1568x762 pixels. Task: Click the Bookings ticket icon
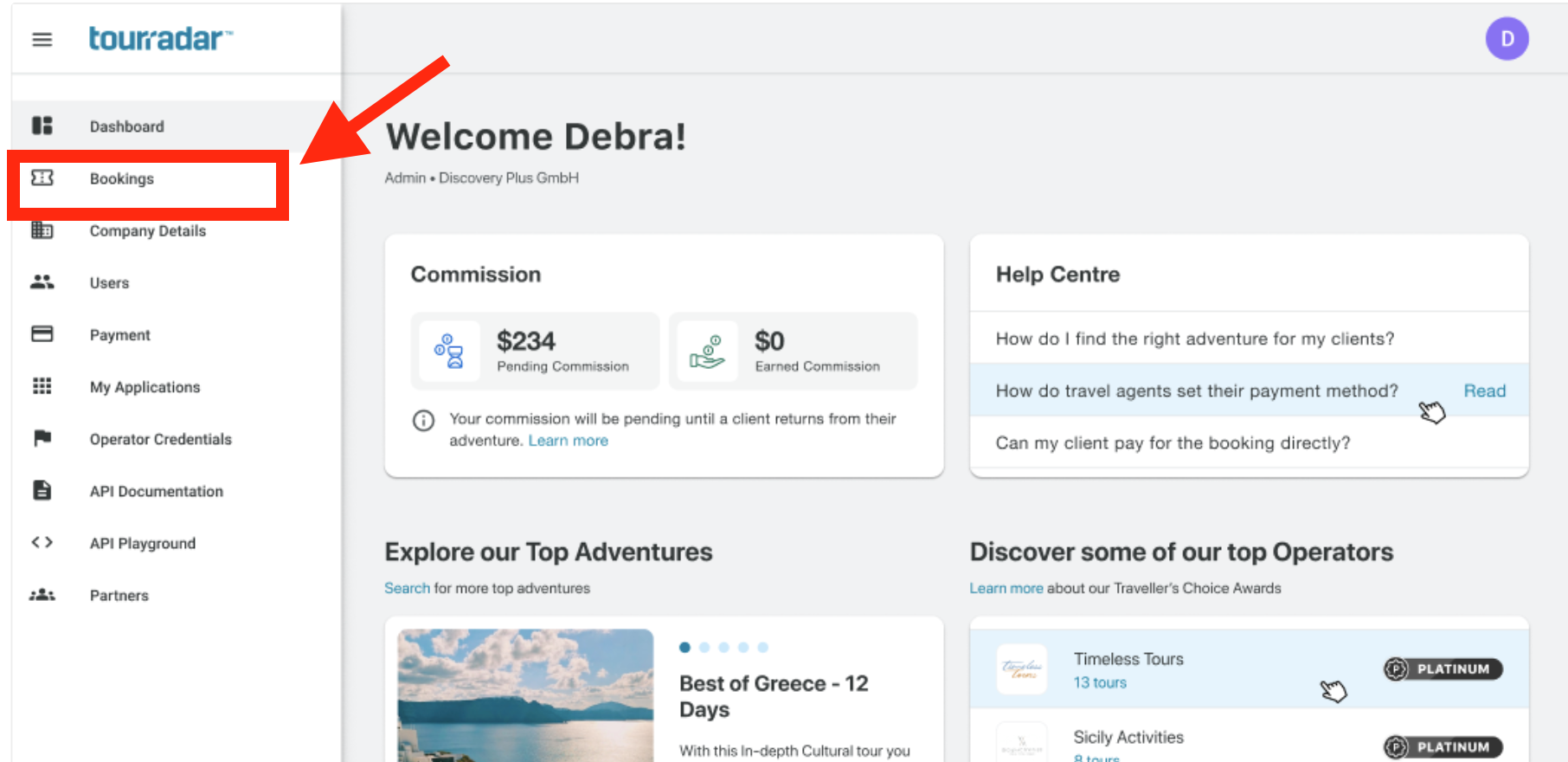(x=42, y=178)
